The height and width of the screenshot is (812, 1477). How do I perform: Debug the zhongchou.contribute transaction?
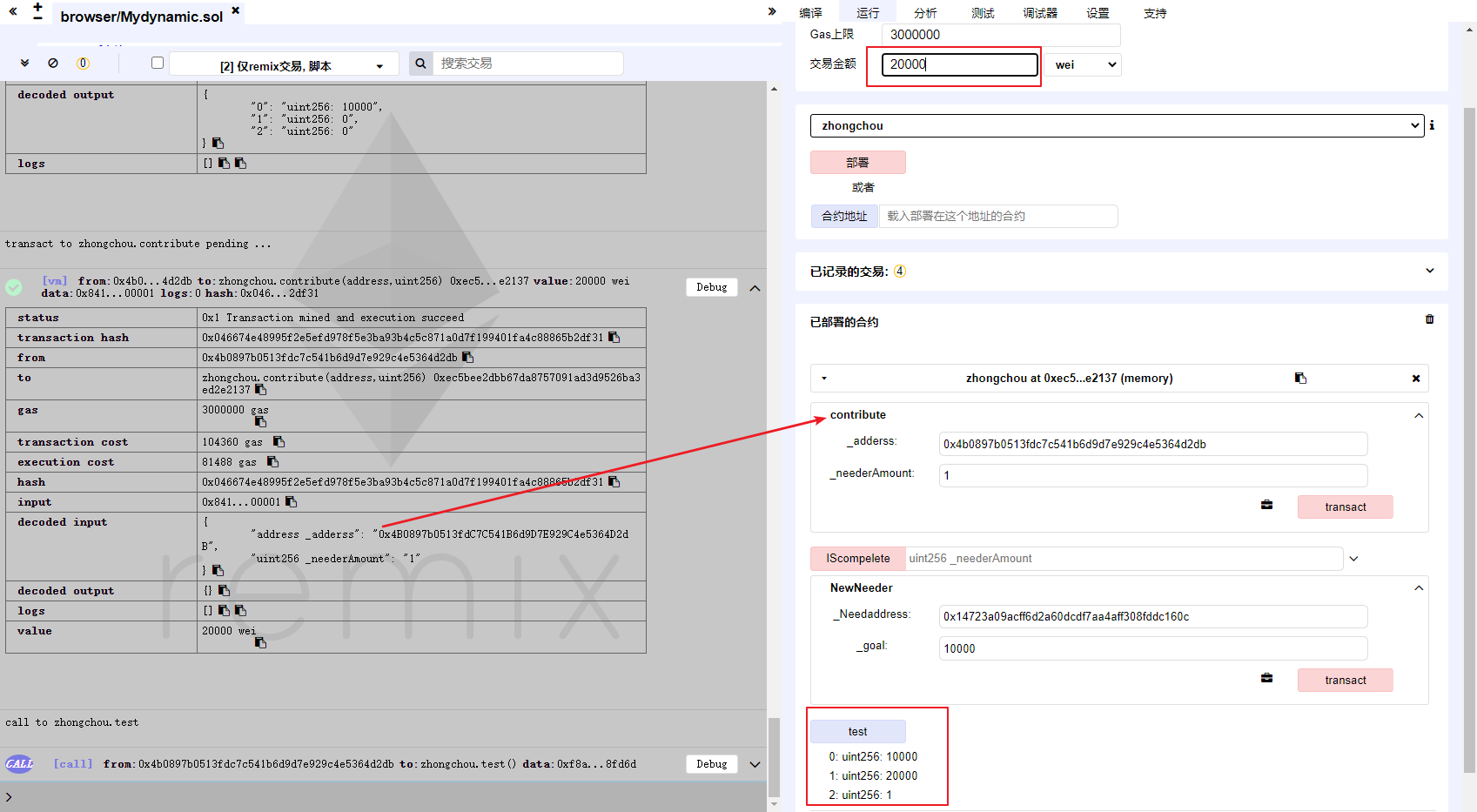tap(711, 287)
